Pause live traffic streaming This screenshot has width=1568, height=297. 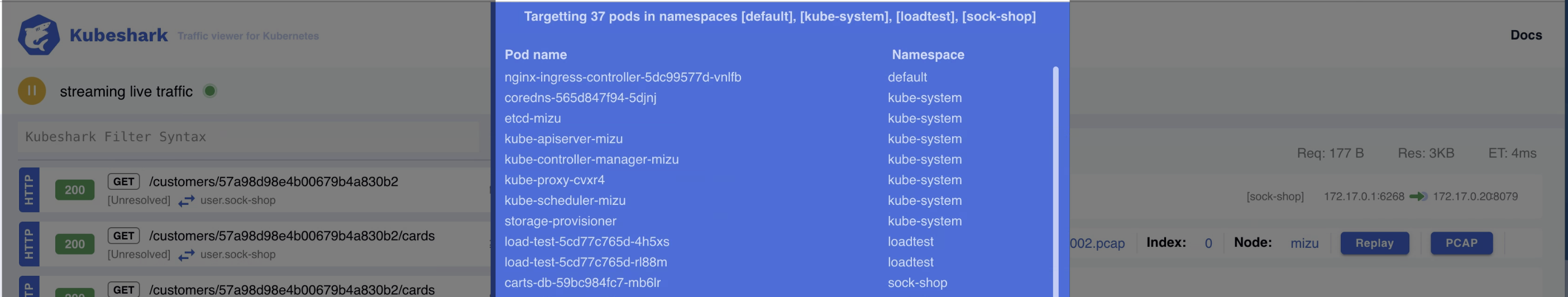click(32, 92)
